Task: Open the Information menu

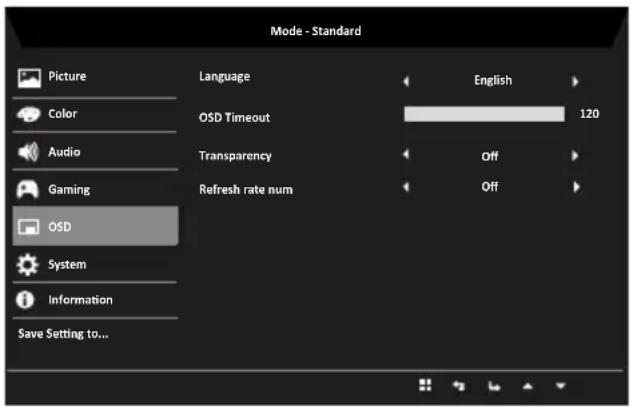Action: click(x=95, y=300)
